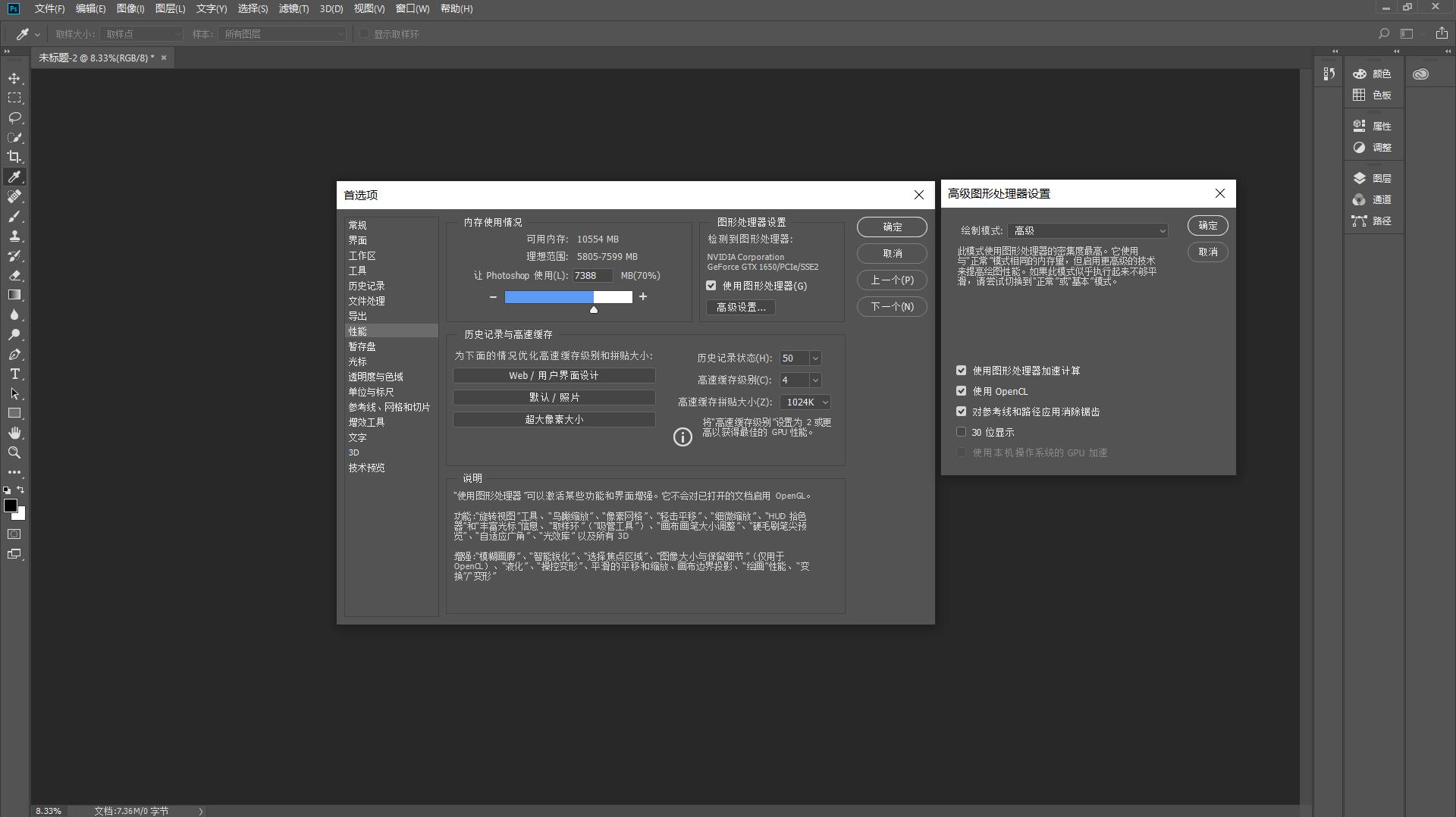This screenshot has width=1456, height=817.
Task: Expand the 绘制模式 dropdown
Action: (1087, 230)
